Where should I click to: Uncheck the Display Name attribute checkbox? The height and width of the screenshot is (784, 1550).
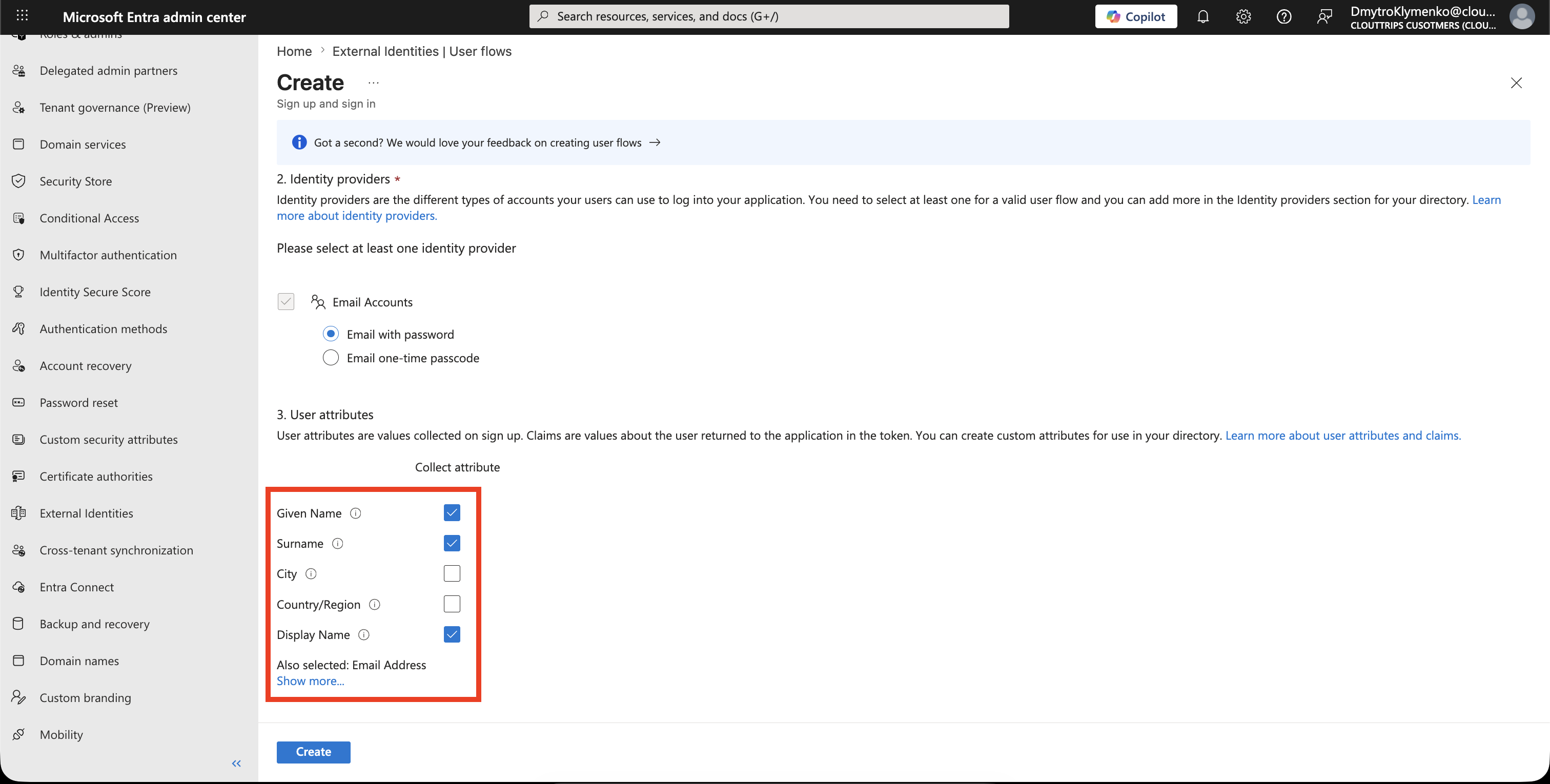point(452,635)
